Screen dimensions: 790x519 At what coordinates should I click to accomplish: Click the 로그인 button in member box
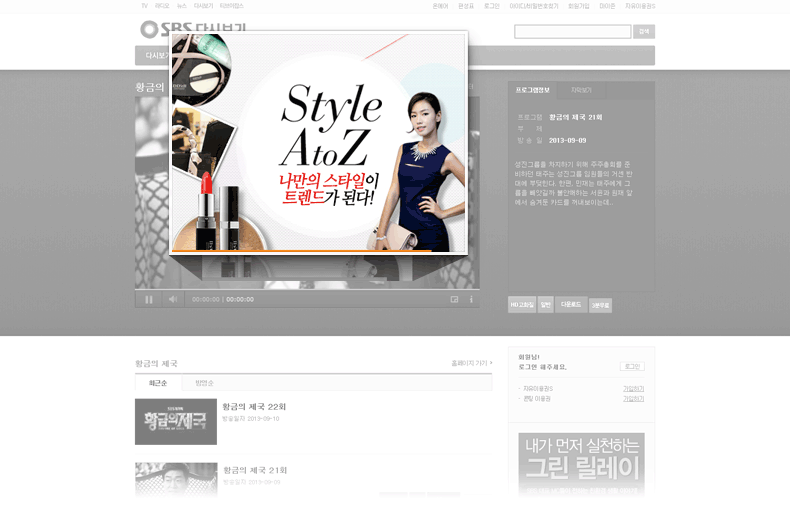click(x=632, y=366)
